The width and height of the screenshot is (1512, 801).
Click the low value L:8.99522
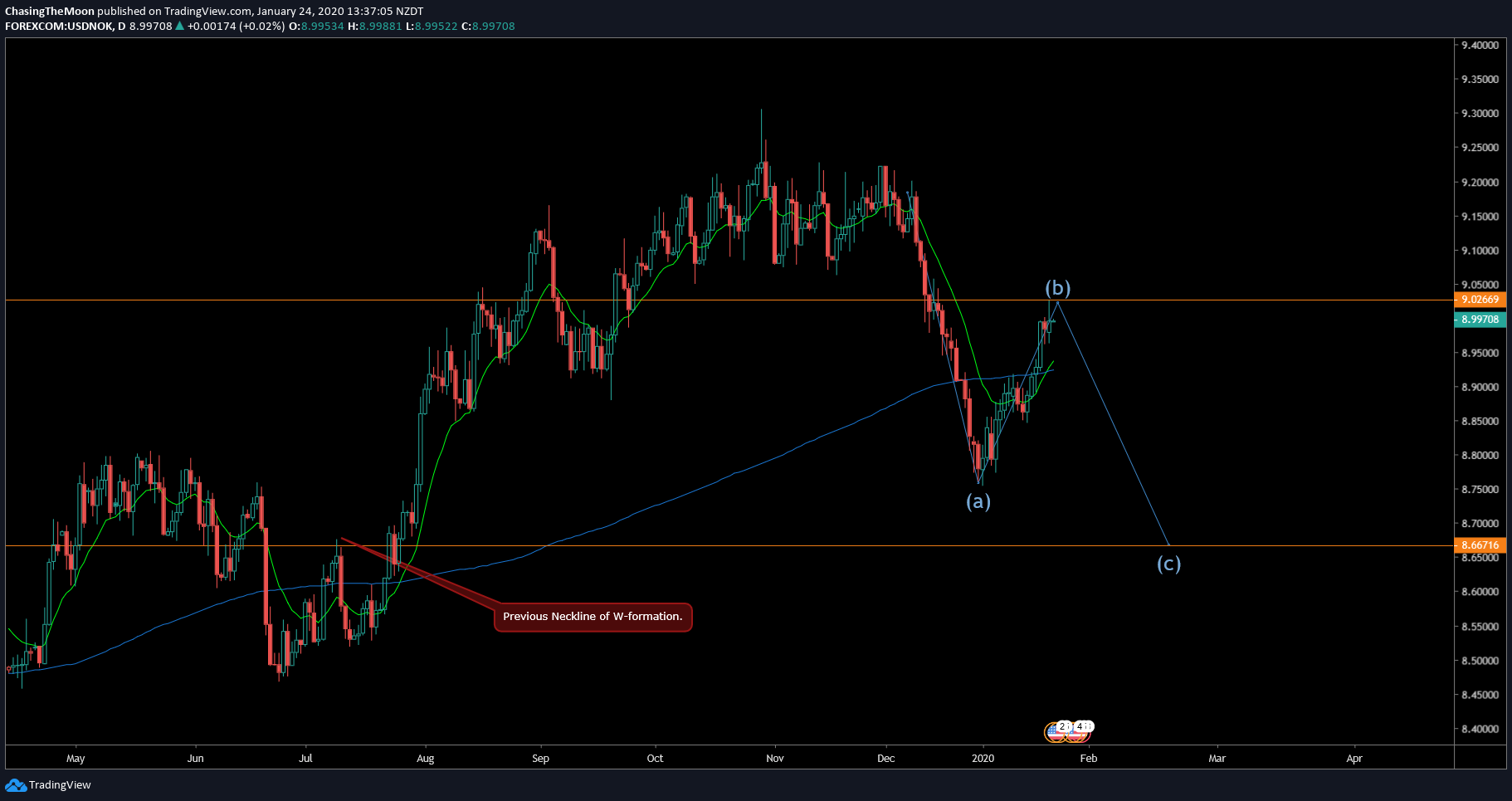tap(432, 26)
